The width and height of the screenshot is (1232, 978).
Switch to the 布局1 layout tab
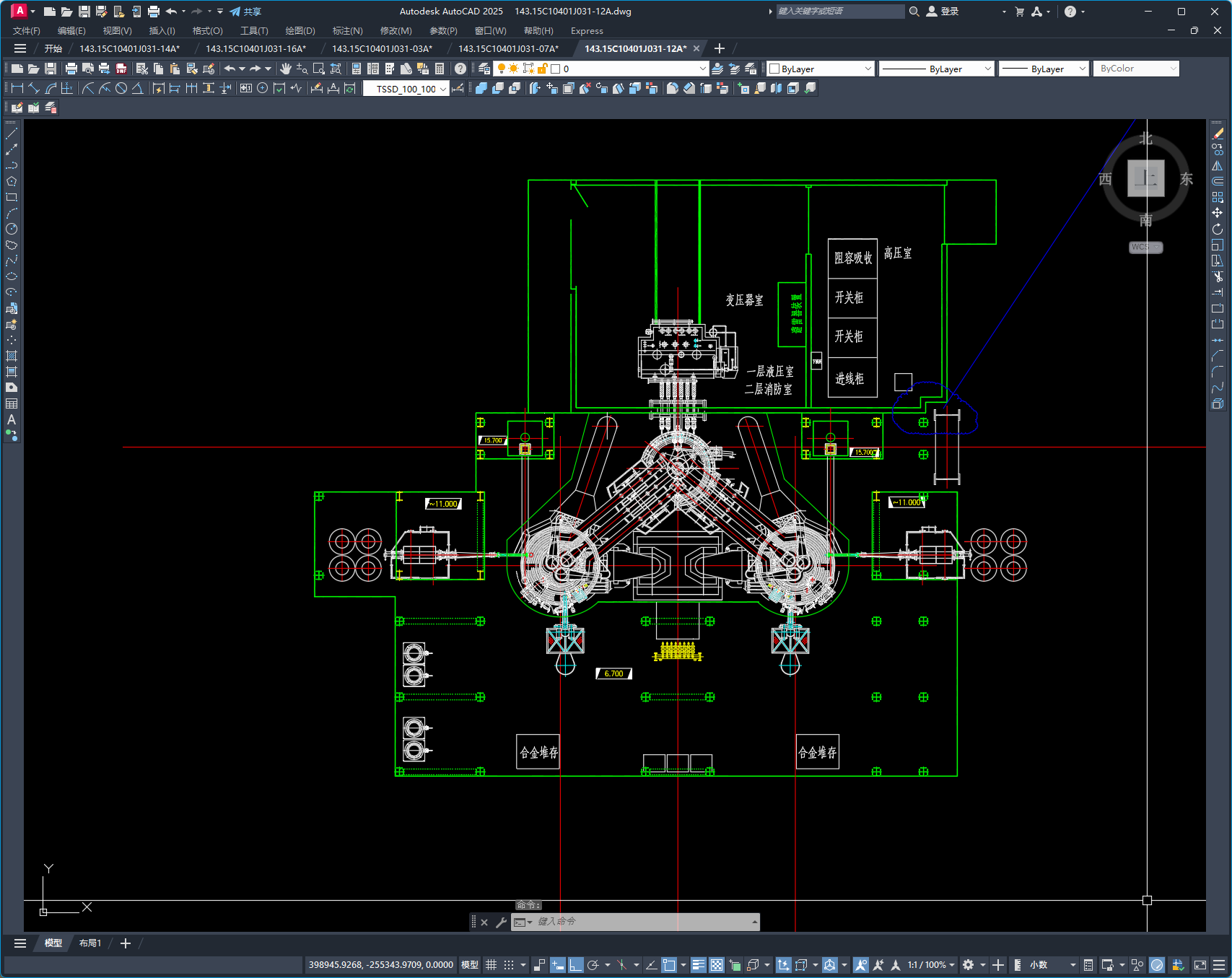(90, 943)
